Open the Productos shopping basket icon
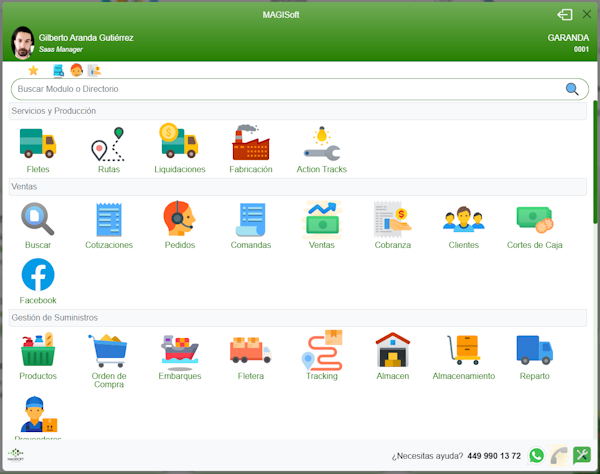This screenshot has width=600, height=474. tap(38, 351)
